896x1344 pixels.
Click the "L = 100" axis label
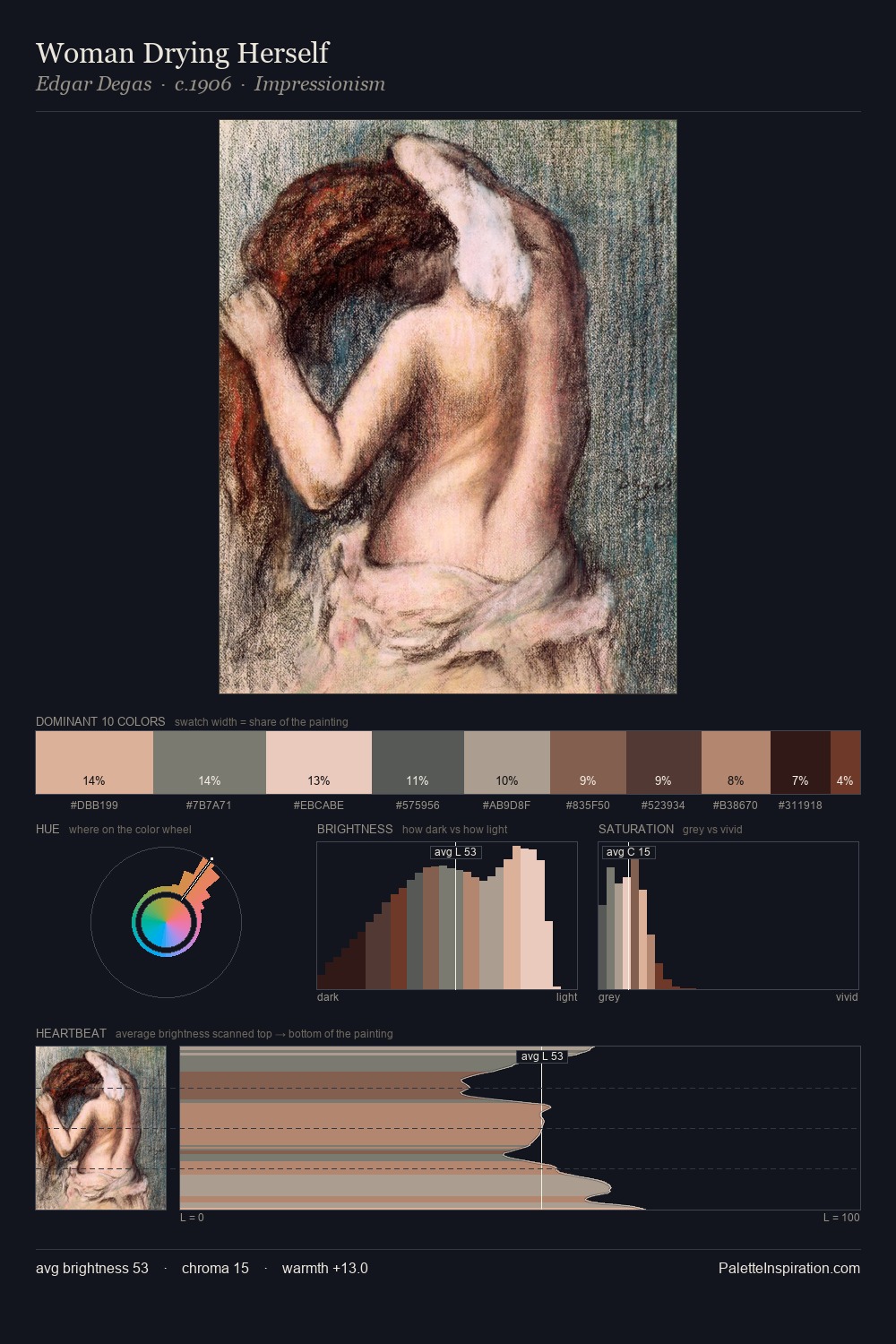(841, 1218)
